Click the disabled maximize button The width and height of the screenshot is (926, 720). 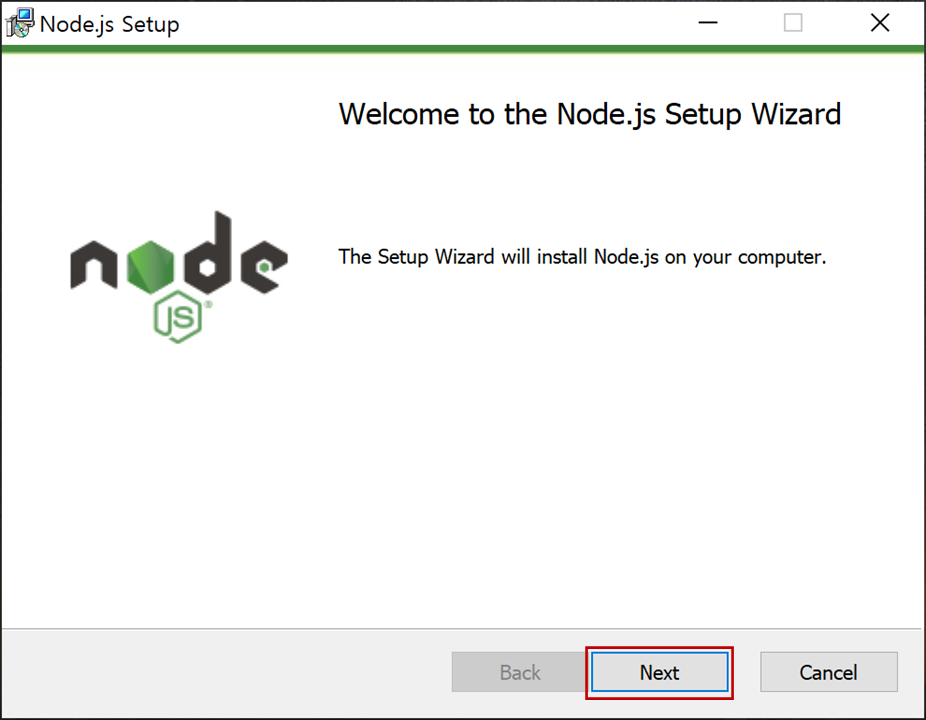[793, 23]
